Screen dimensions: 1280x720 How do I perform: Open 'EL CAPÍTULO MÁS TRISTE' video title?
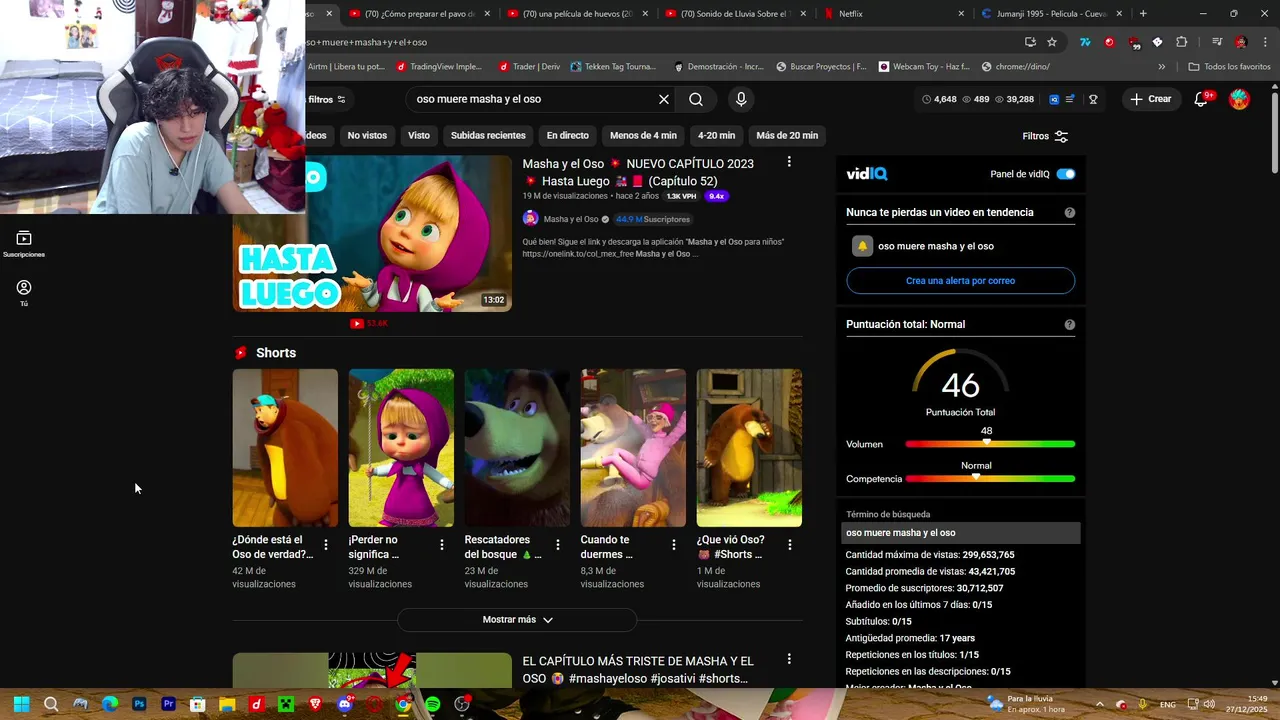point(638,669)
